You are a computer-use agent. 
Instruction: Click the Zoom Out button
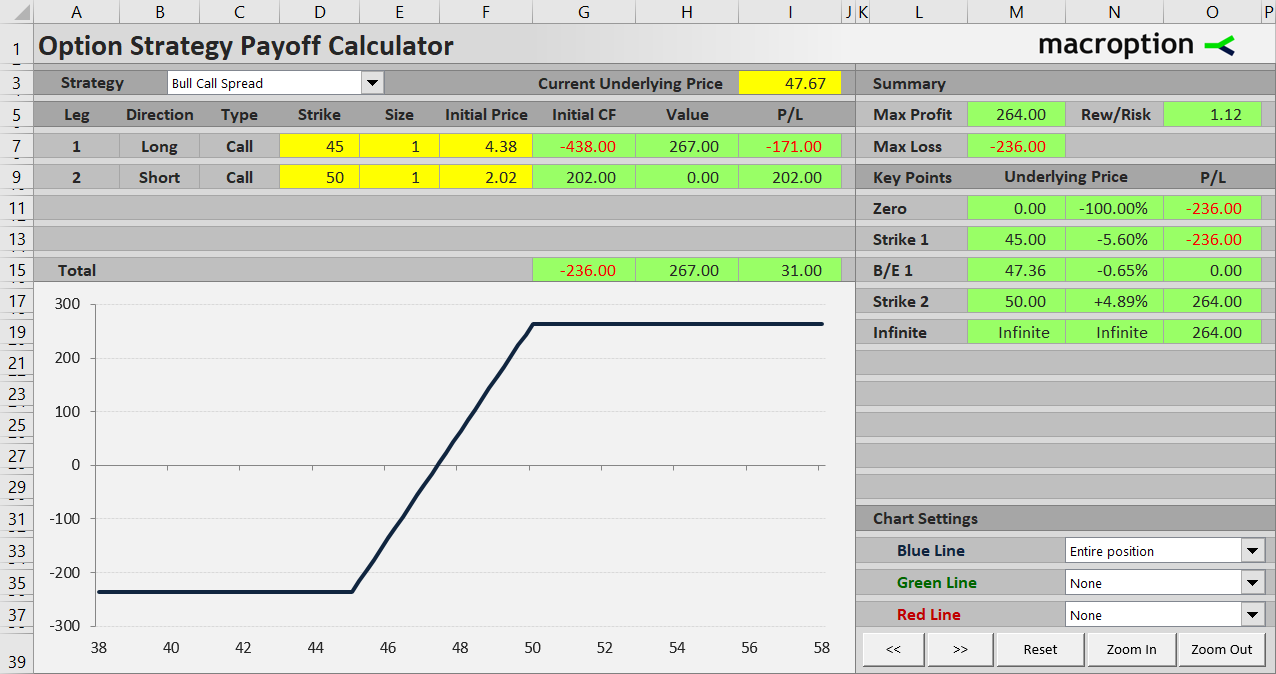pos(1221,649)
